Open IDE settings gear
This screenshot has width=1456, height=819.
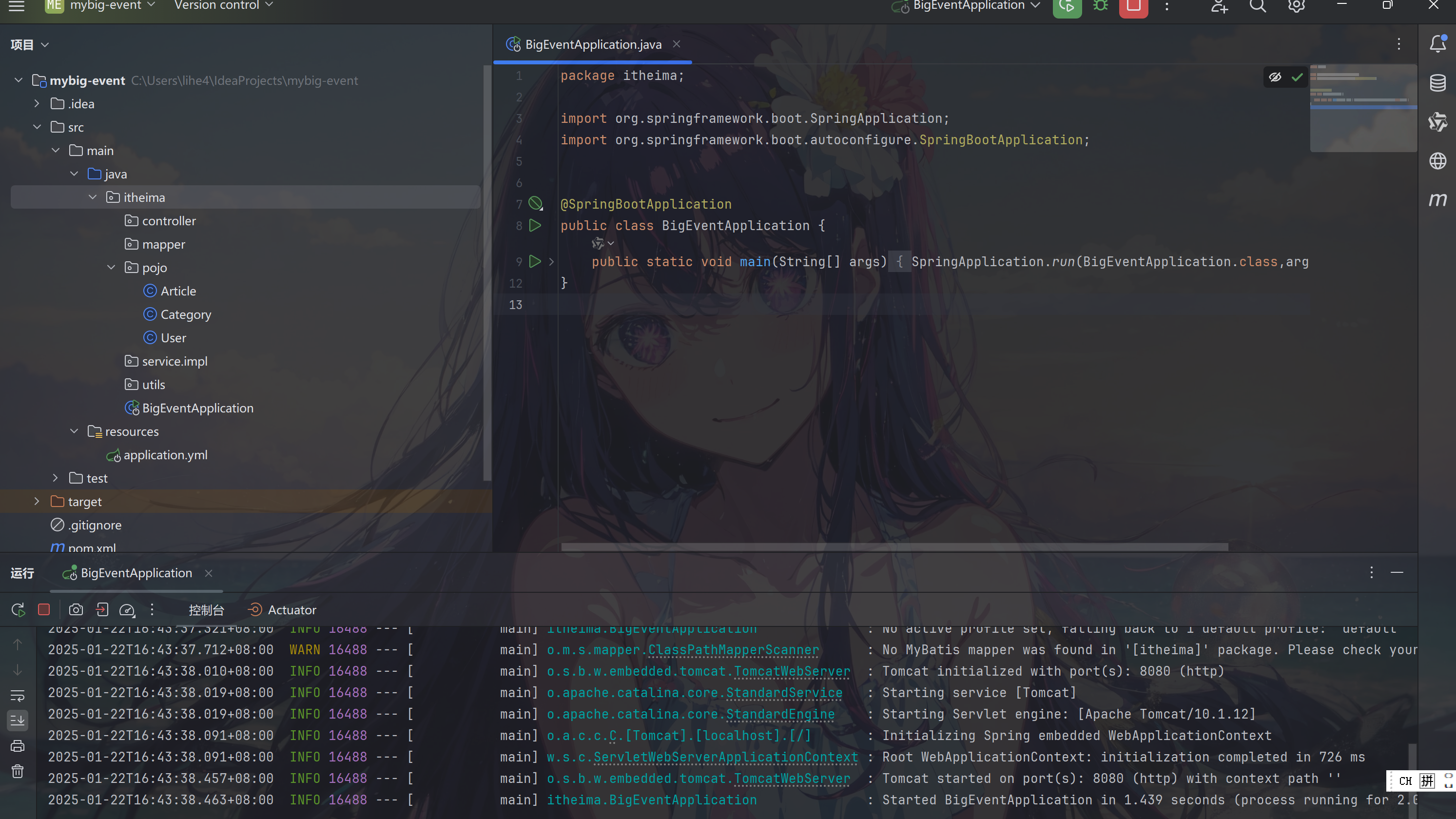(x=1296, y=6)
